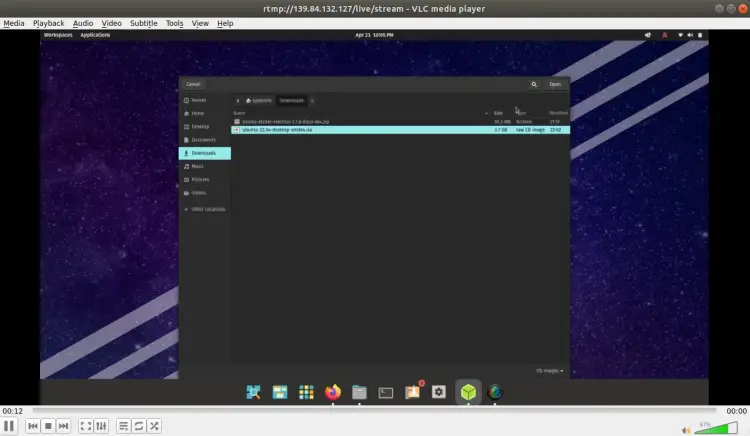Click the Files folder icon in the dock
Viewport: 750px width, 436px height.
(359, 392)
